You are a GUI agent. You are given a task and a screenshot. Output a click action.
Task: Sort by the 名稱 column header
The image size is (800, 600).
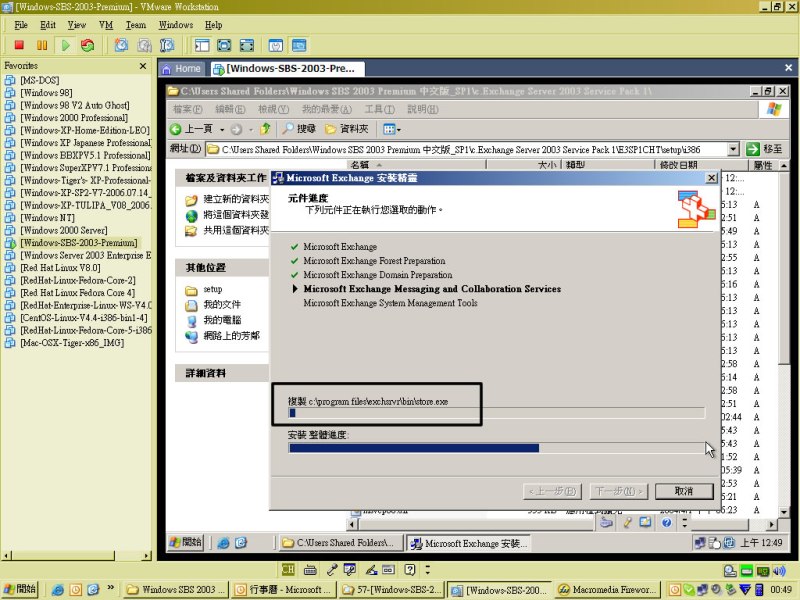(x=417, y=165)
